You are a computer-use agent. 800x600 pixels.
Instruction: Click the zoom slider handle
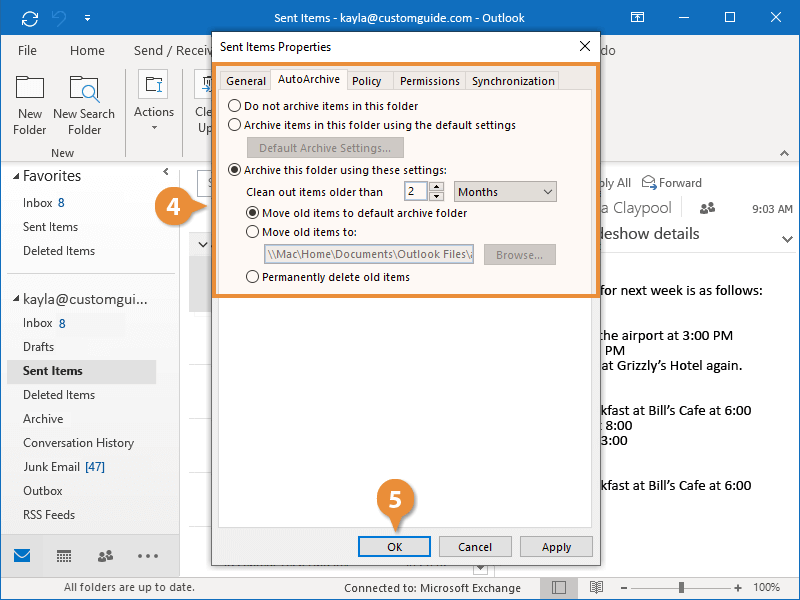coord(681,588)
